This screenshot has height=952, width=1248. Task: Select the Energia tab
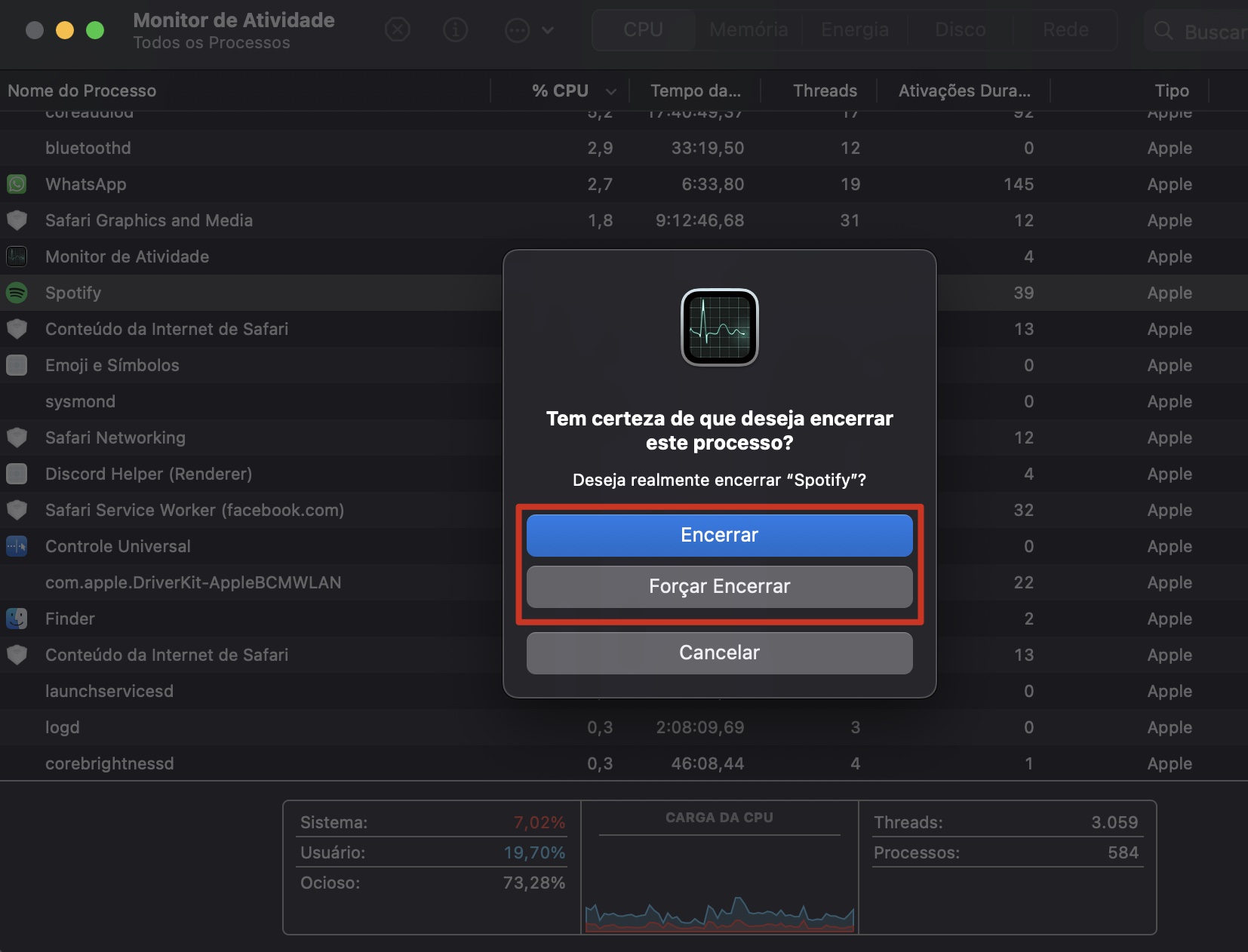pyautogui.click(x=855, y=30)
